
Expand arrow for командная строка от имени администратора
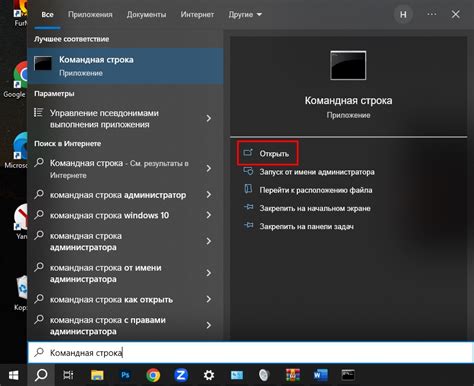point(209,273)
